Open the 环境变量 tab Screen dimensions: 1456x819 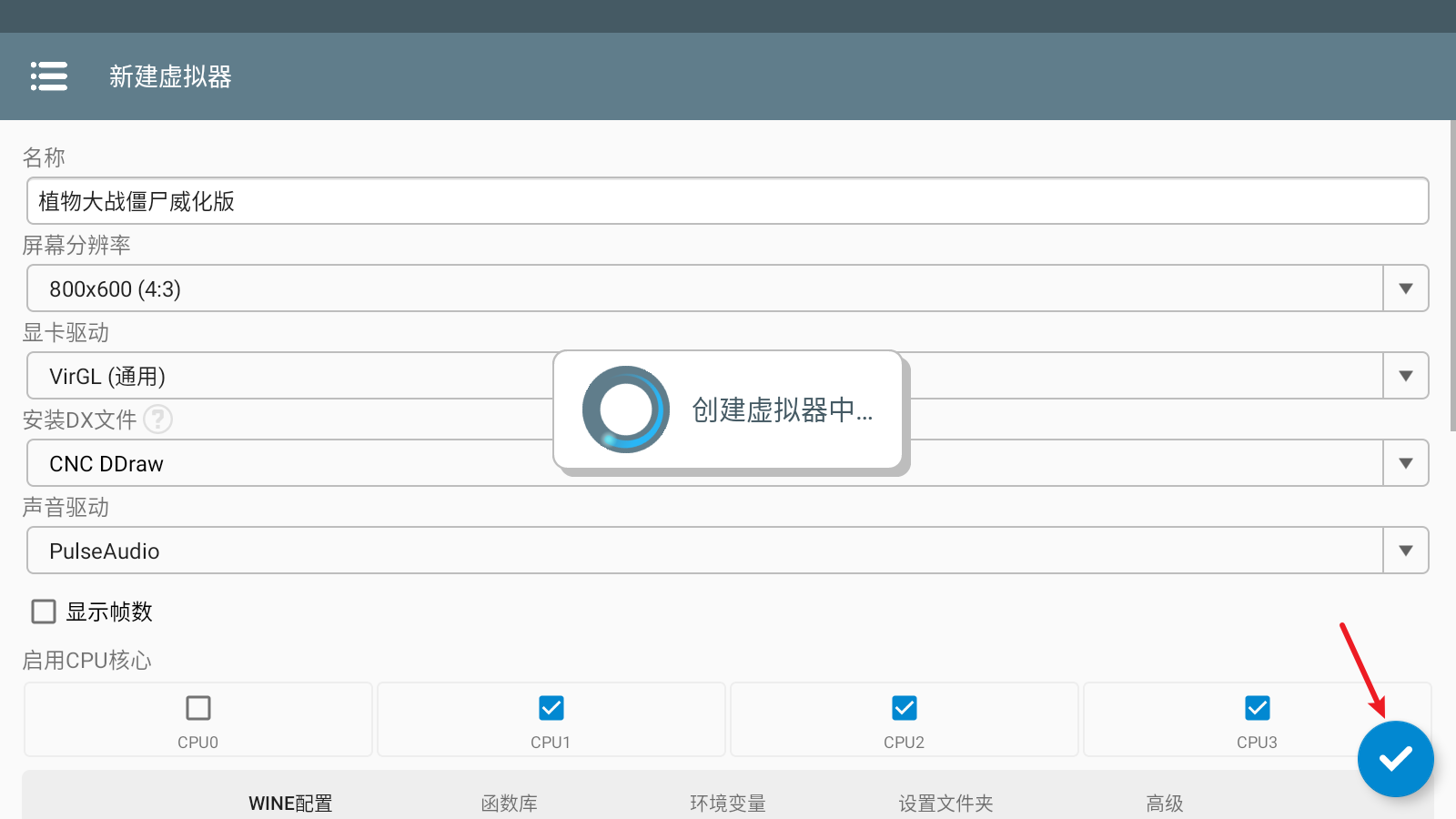click(x=728, y=804)
